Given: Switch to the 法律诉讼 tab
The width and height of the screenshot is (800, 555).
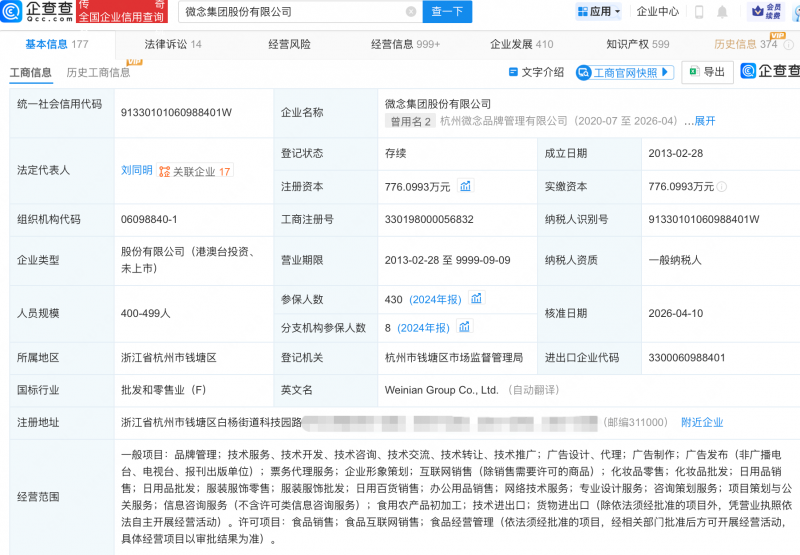Looking at the screenshot, I should 172,45.
